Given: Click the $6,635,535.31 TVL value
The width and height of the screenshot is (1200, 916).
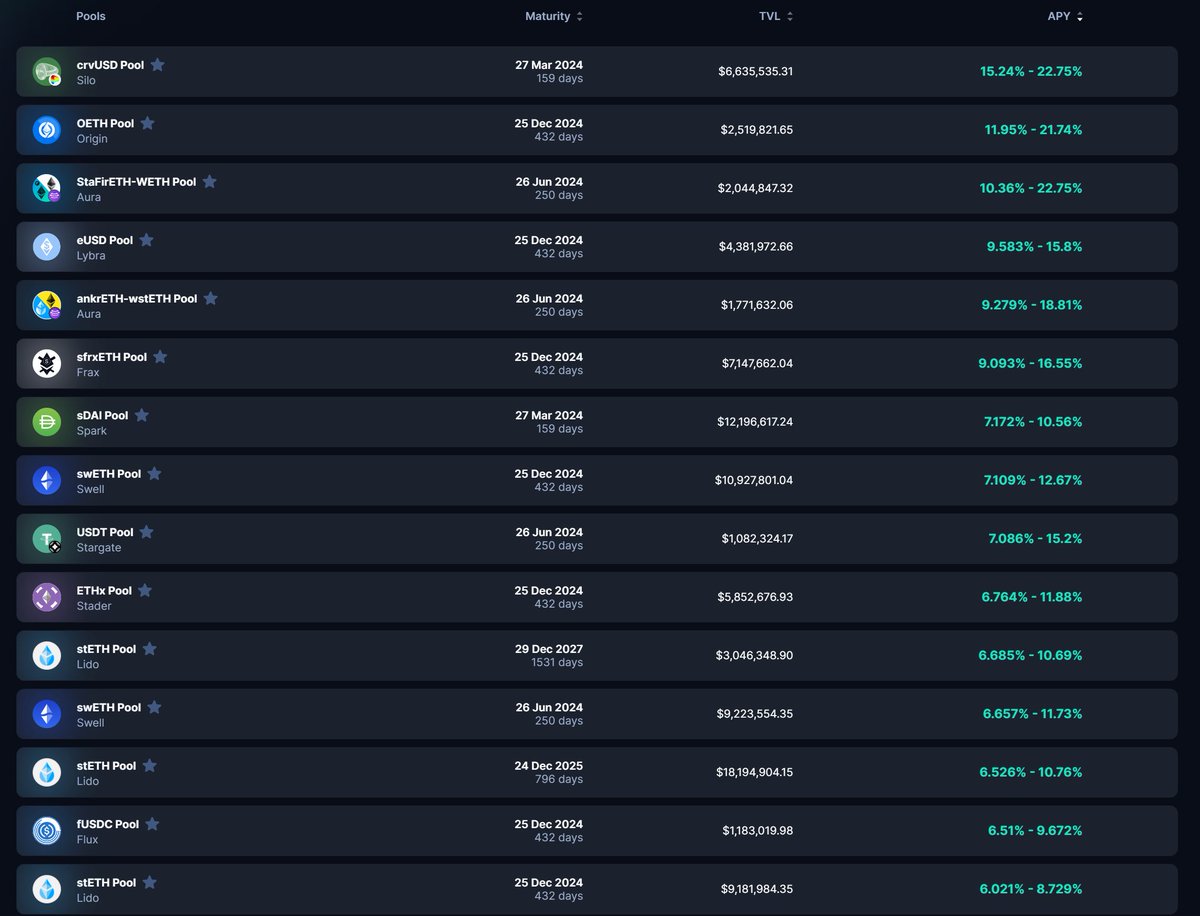Looking at the screenshot, I should pyautogui.click(x=755, y=72).
